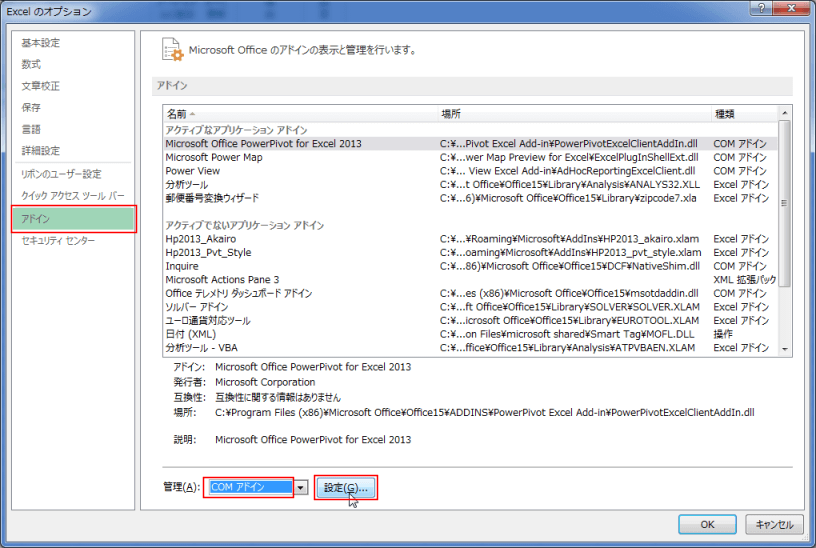Select the Hp2013_Akairo add-in row
Image resolution: width=816 pixels, height=548 pixels.
tap(470, 239)
